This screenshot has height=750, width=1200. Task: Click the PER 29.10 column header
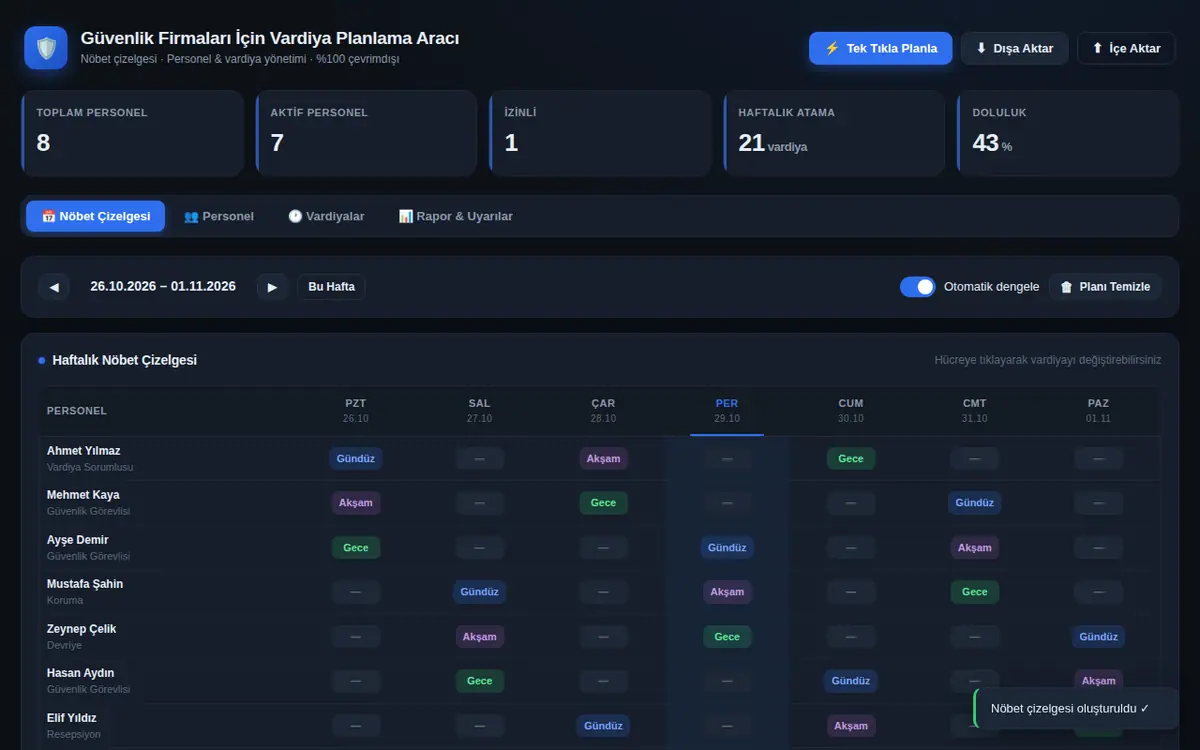727,411
